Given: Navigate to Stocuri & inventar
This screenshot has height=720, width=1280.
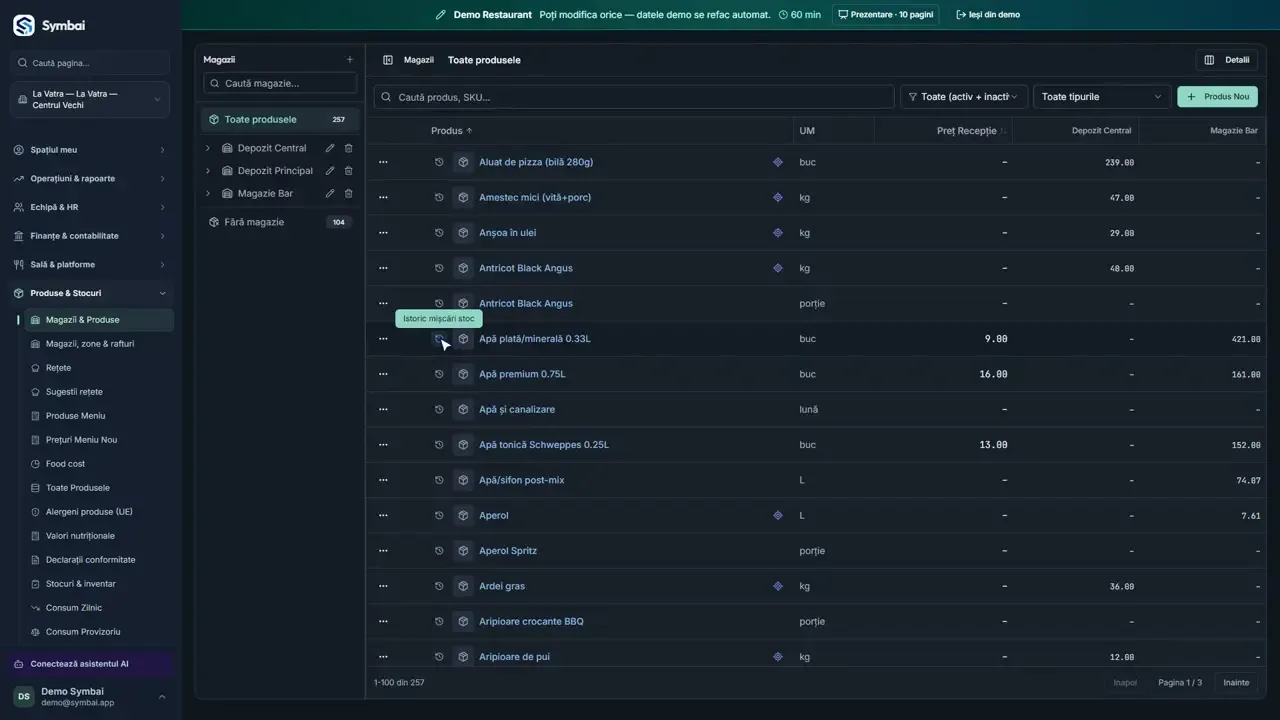Looking at the screenshot, I should point(81,584).
